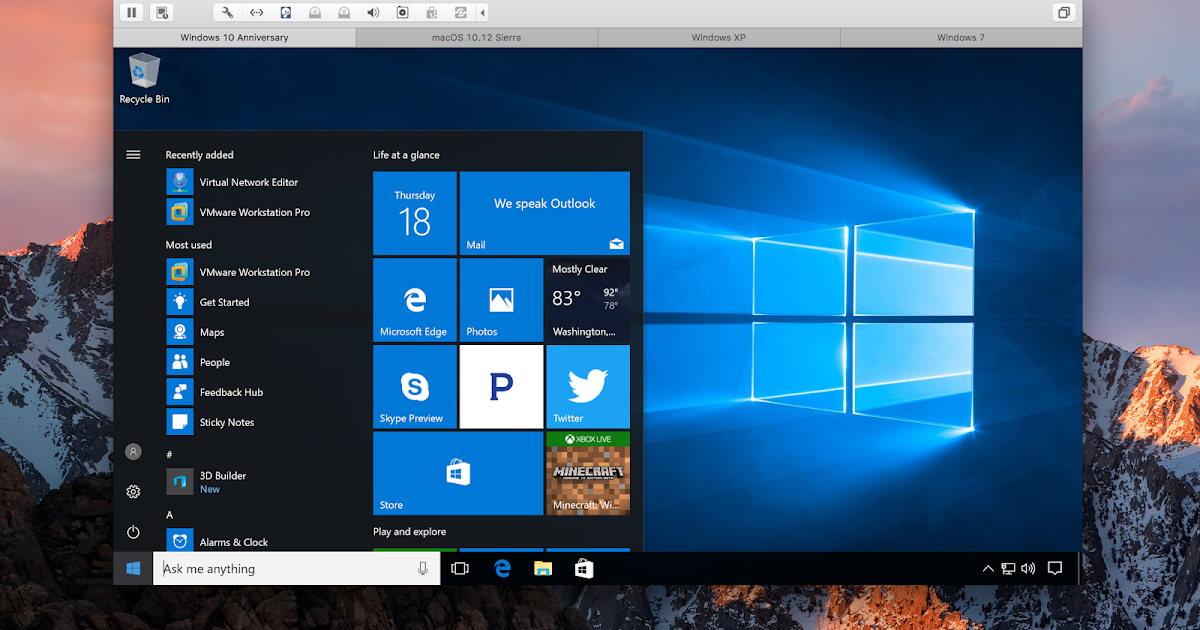Open VM settings wrench icon
The height and width of the screenshot is (630, 1200).
227,13
